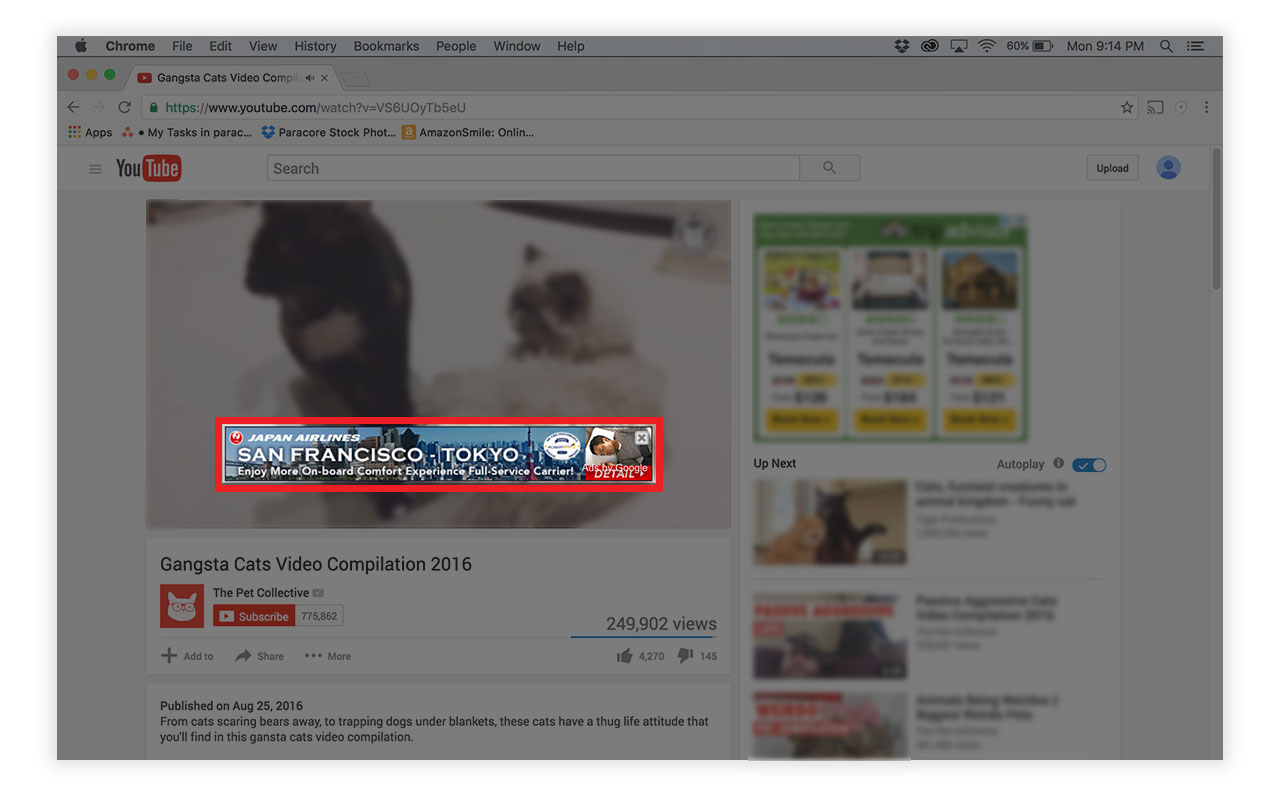Click the page vertical scrollbar
1275x798 pixels.
[x=1216, y=220]
